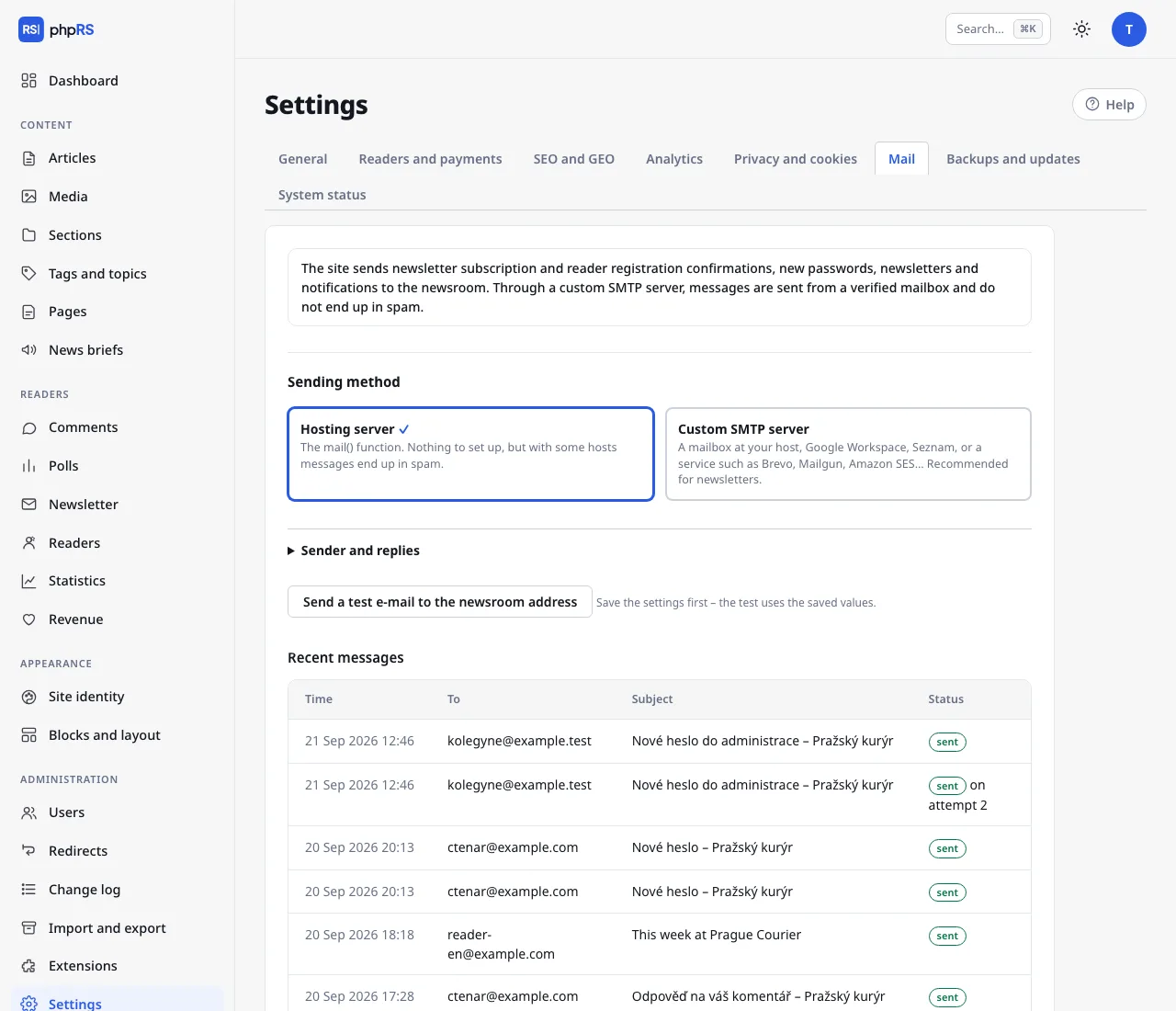This screenshot has height=1011, width=1176.
Task: Toggle light/dark theme sun icon
Action: 1082,29
